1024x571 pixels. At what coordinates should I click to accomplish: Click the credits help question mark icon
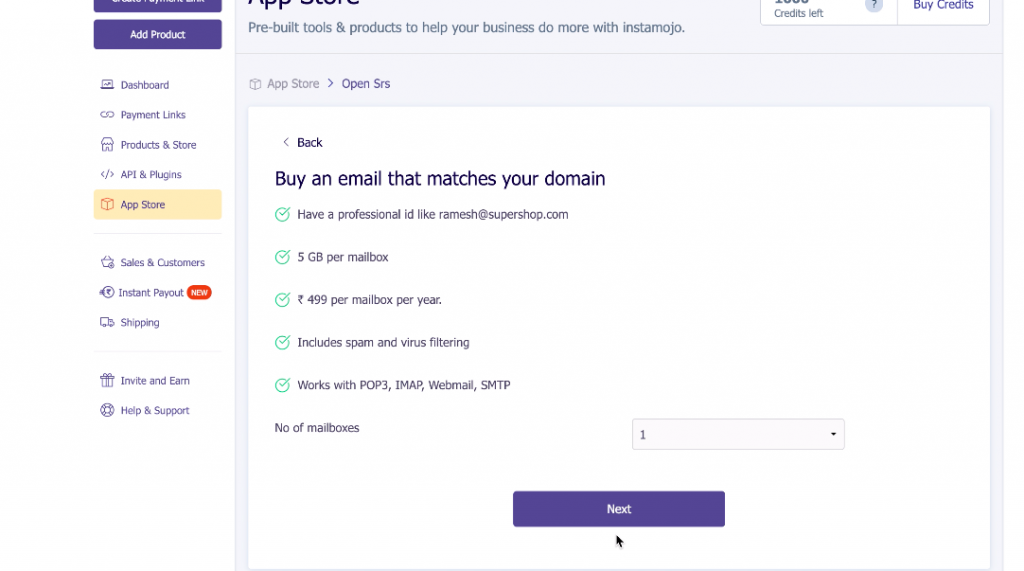(x=874, y=5)
